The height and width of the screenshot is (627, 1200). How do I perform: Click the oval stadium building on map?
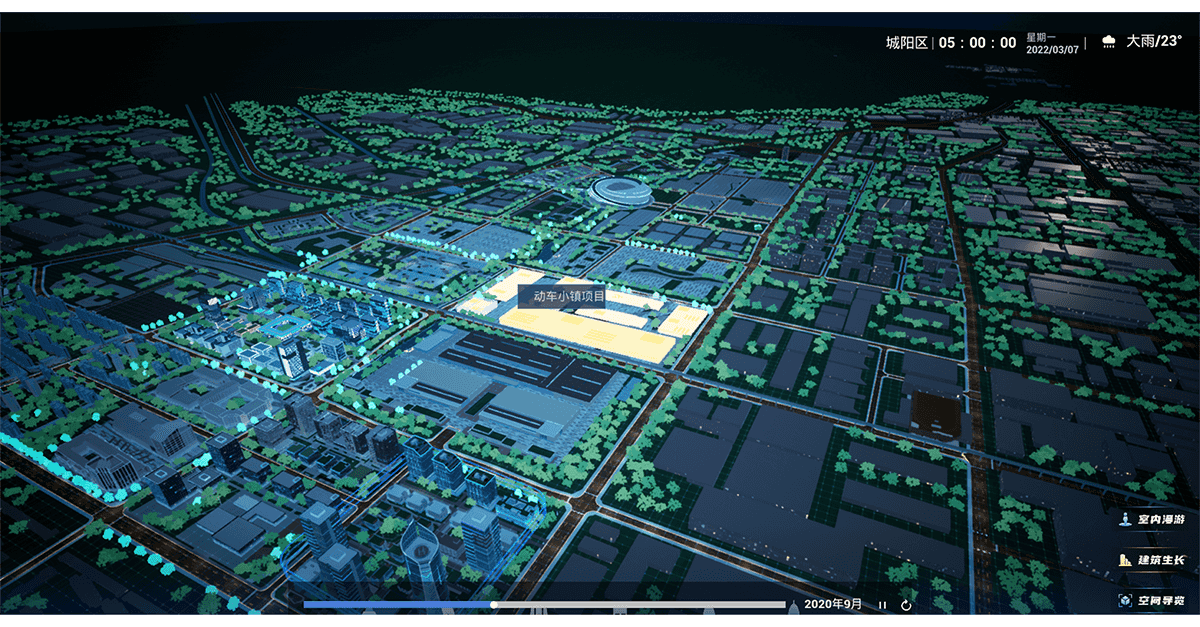(x=621, y=190)
